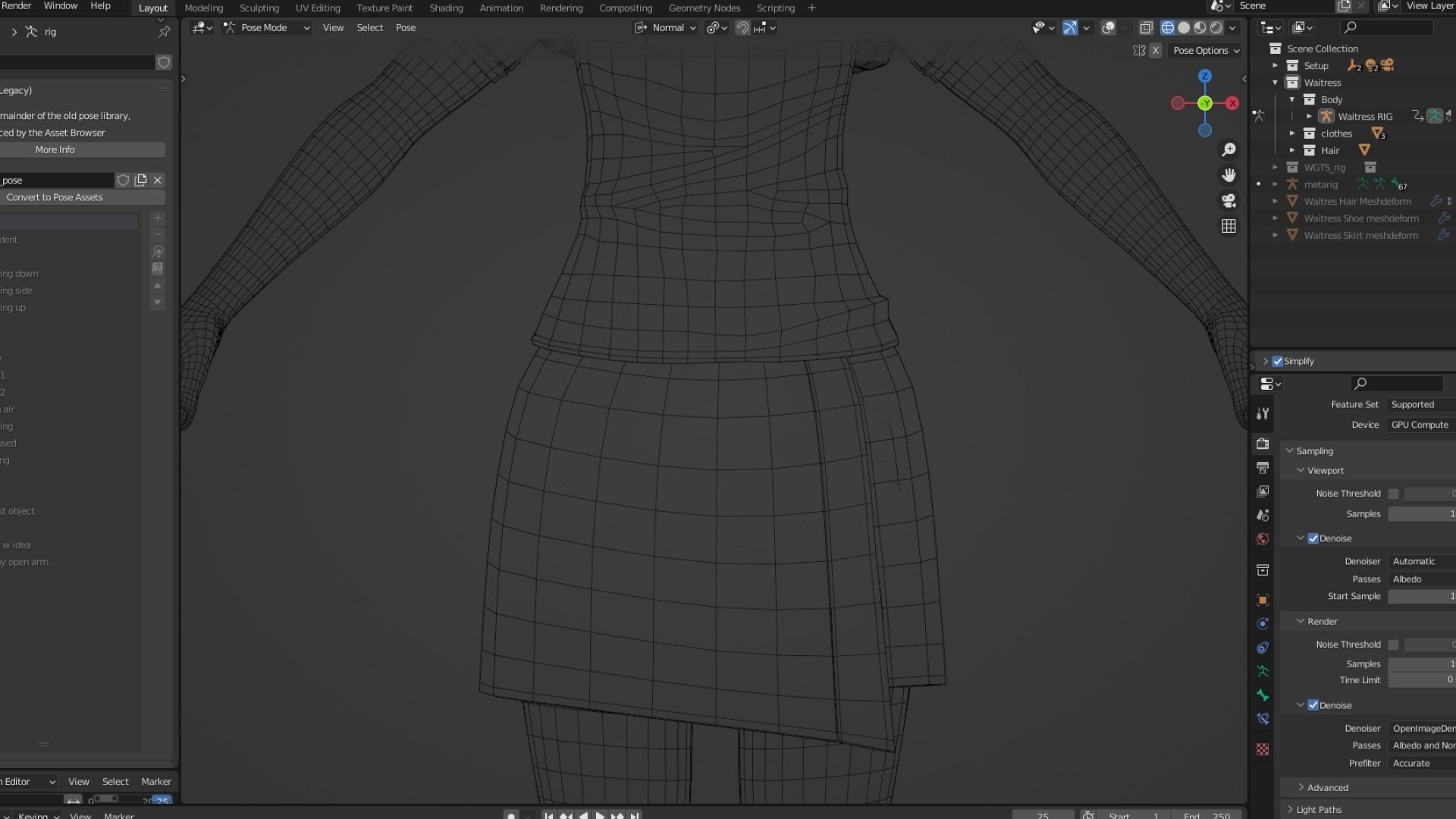Expand the Advanced panel
Screen dimensions: 1456x819
click(x=1327, y=788)
